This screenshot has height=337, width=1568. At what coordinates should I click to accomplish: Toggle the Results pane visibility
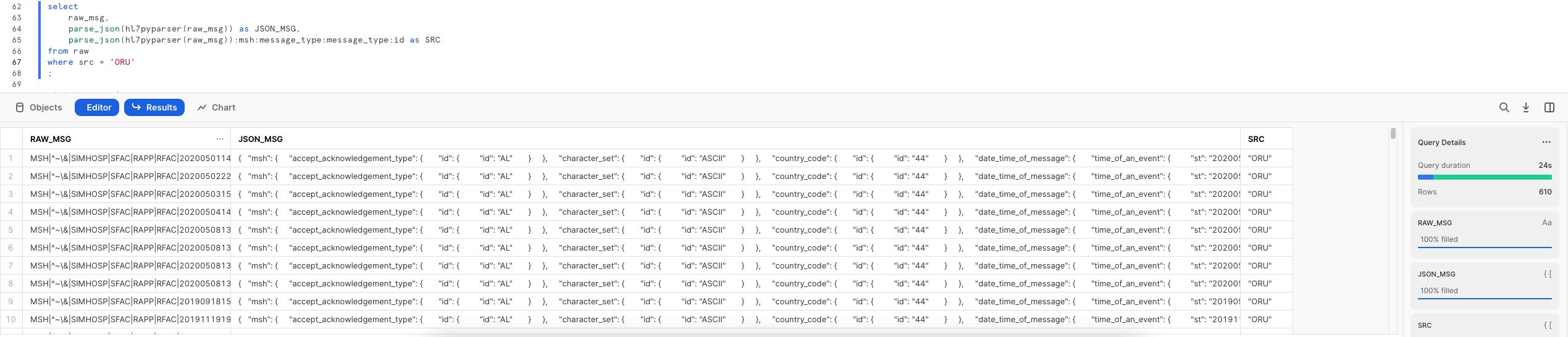click(x=154, y=107)
